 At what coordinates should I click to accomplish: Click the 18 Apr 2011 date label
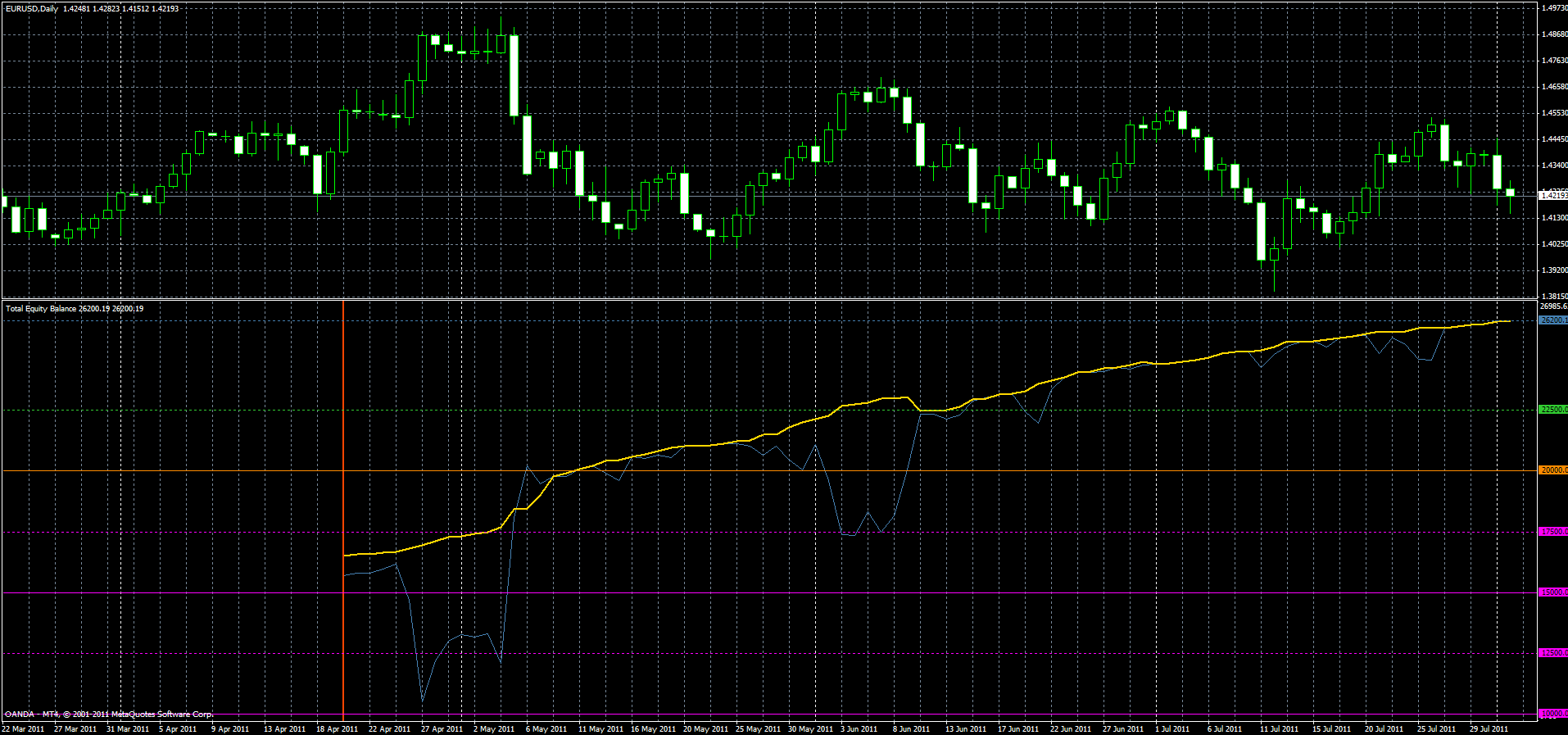pos(338,729)
